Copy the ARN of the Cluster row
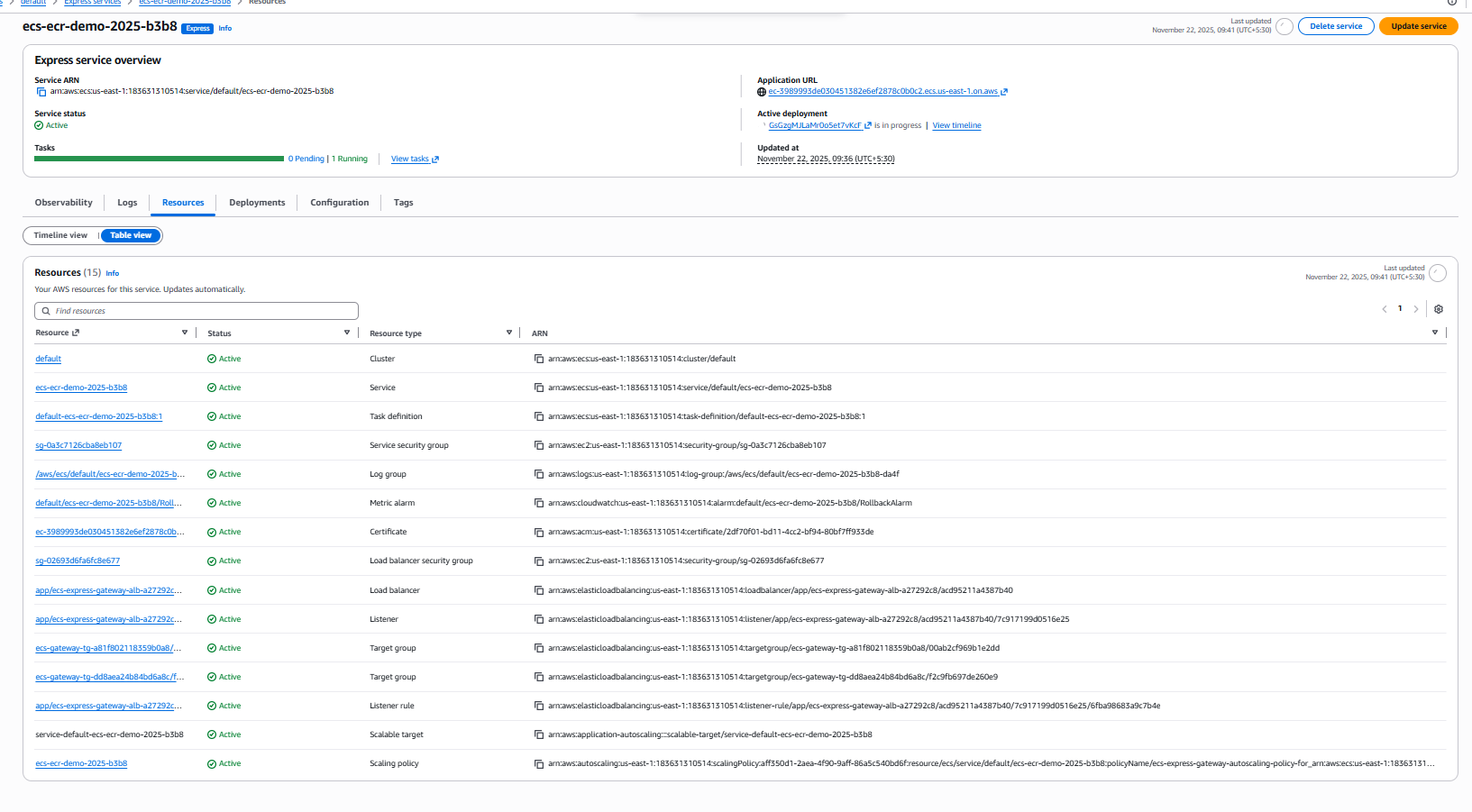 539,359
